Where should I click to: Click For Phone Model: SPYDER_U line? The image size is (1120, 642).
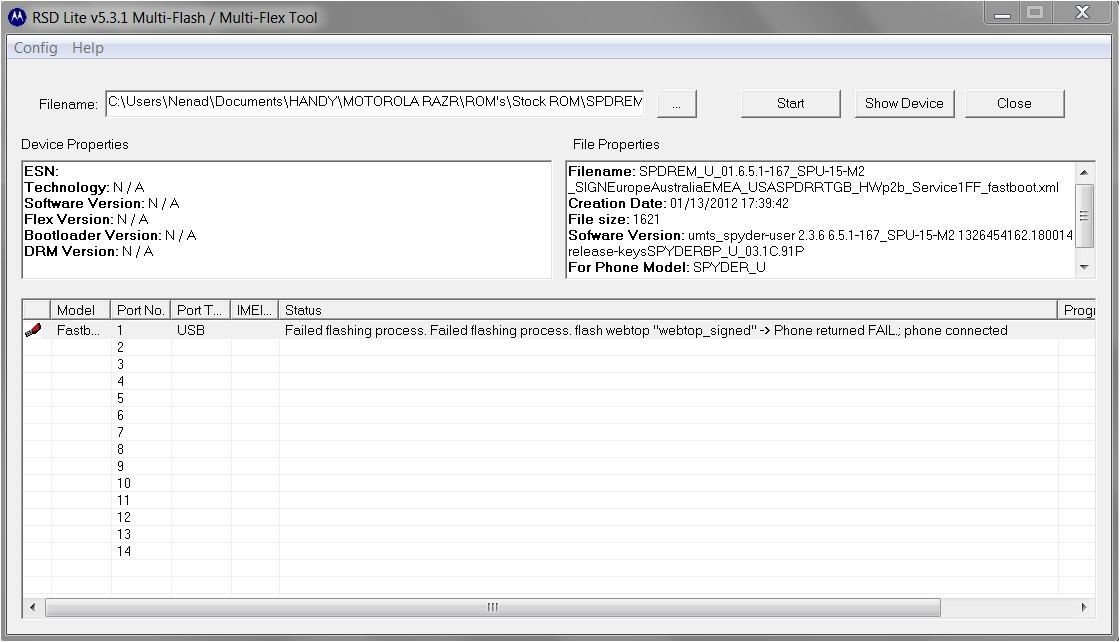click(x=666, y=267)
